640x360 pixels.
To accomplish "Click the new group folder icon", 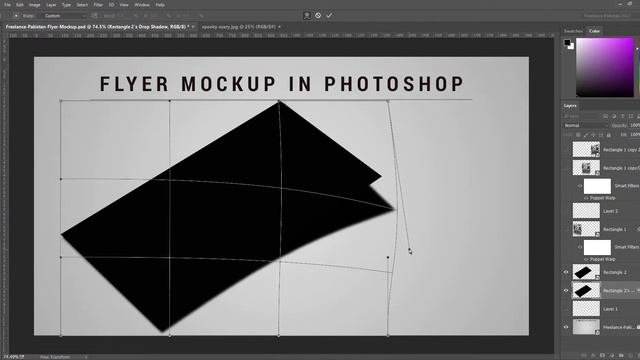I will [621, 356].
